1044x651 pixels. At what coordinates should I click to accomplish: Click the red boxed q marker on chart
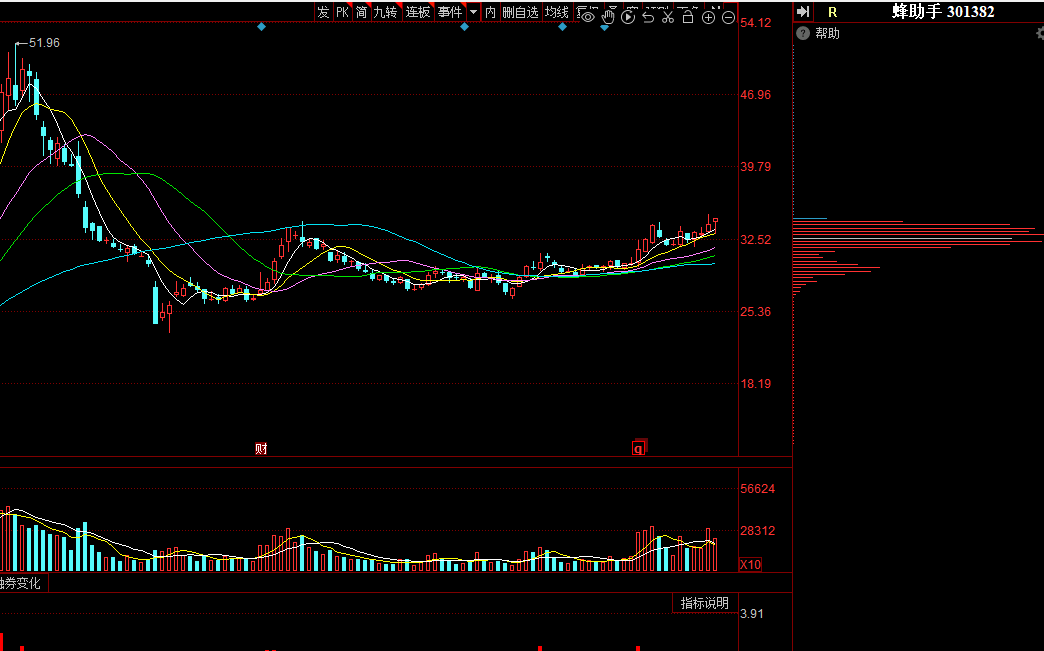point(639,448)
